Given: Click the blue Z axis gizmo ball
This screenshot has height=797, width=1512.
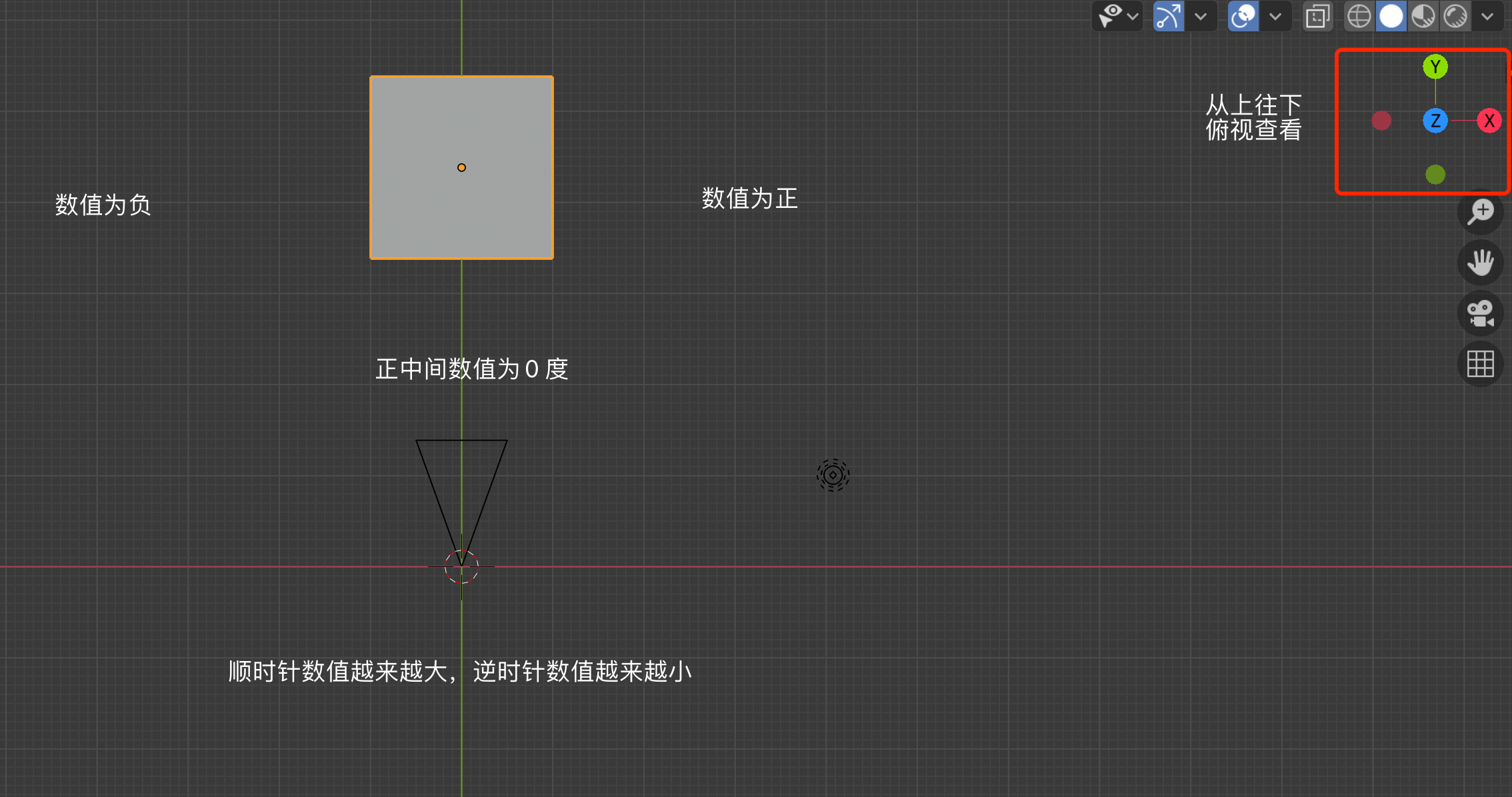Looking at the screenshot, I should (x=1435, y=121).
